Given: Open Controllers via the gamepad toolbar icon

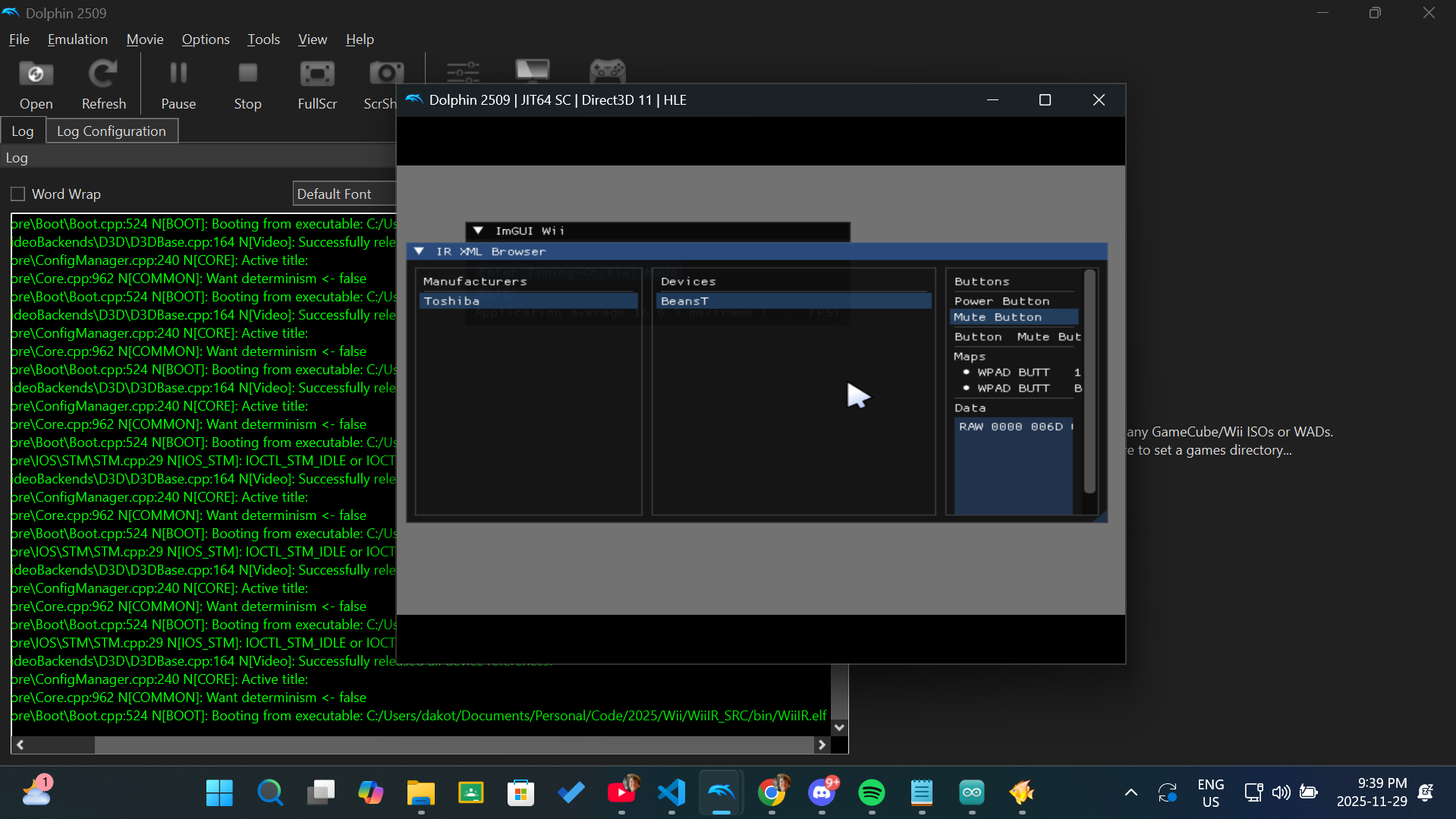Looking at the screenshot, I should click(x=608, y=71).
